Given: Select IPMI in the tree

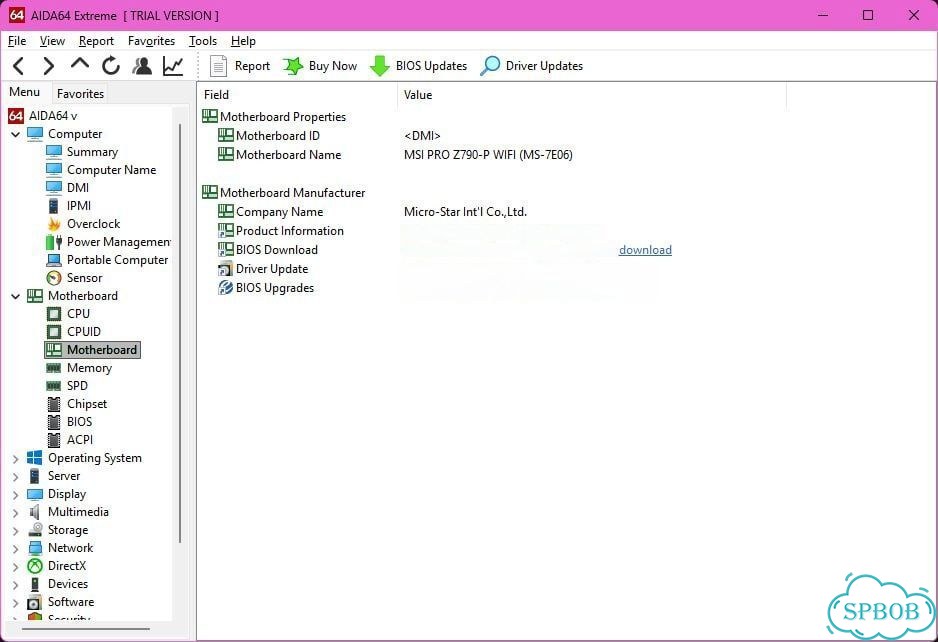Looking at the screenshot, I should pyautogui.click(x=69, y=206).
